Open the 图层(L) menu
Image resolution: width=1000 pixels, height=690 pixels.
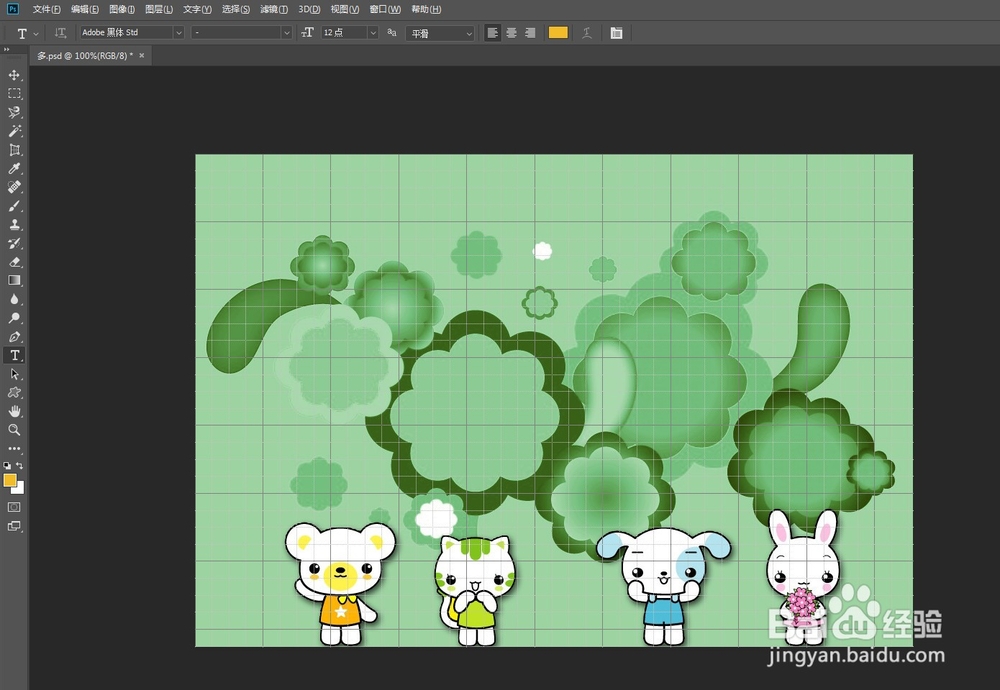pos(159,9)
